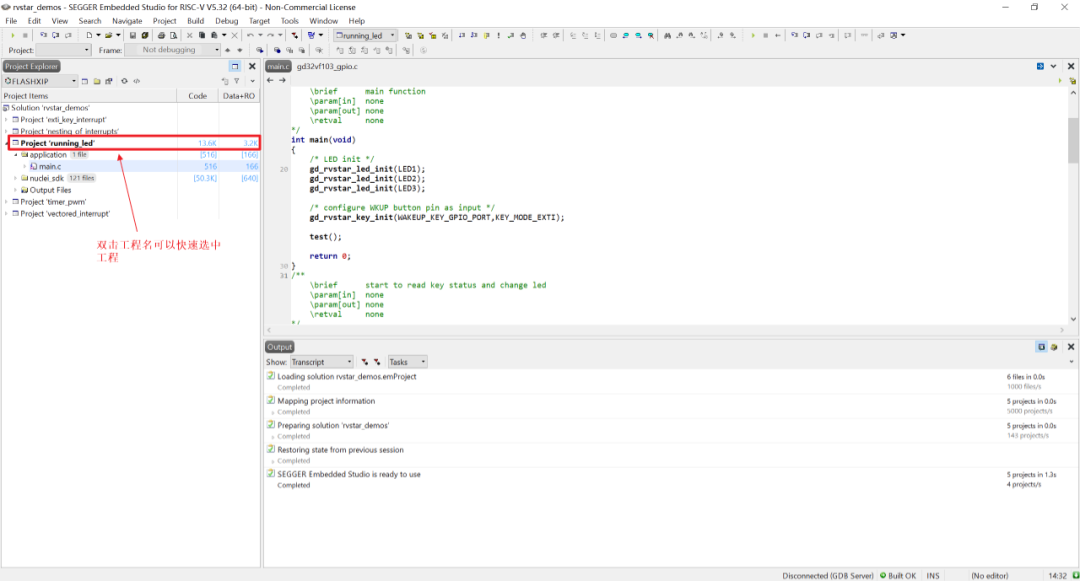The height and width of the screenshot is (581, 1080).
Task: Click the 'Loading solution rvstar_demos.emProject' entry
Action: tap(346, 377)
